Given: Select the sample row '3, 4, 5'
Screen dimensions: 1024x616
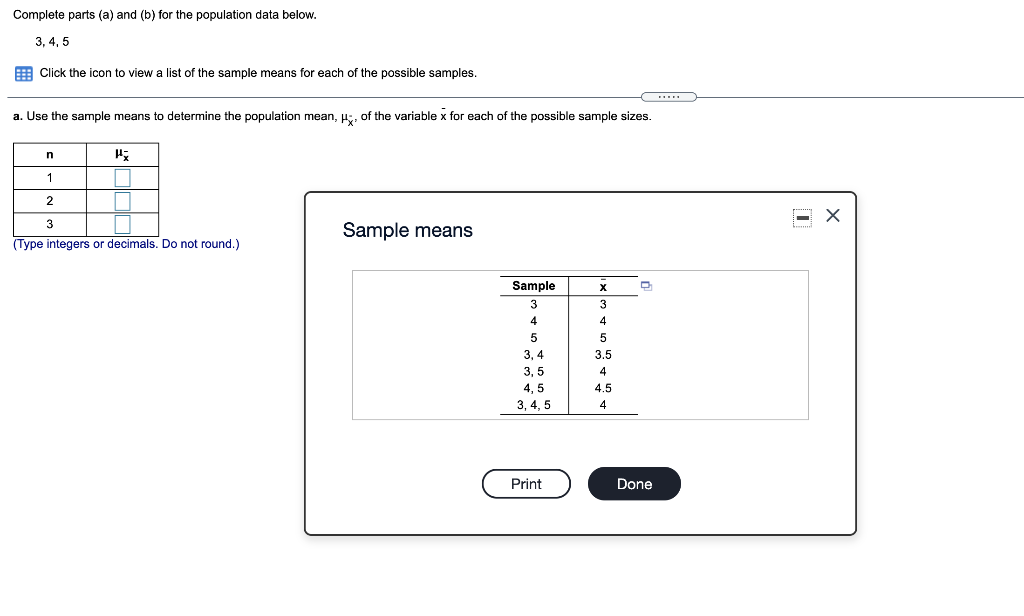Looking at the screenshot, I should (533, 405).
